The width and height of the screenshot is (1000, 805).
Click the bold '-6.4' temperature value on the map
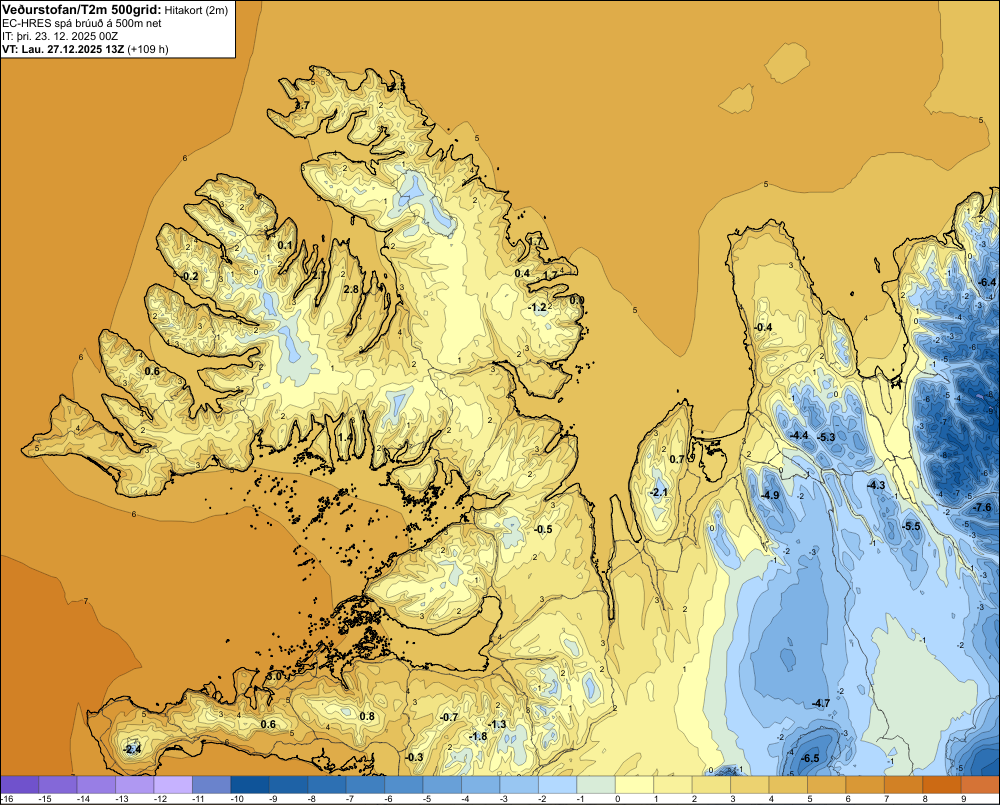[x=987, y=282]
